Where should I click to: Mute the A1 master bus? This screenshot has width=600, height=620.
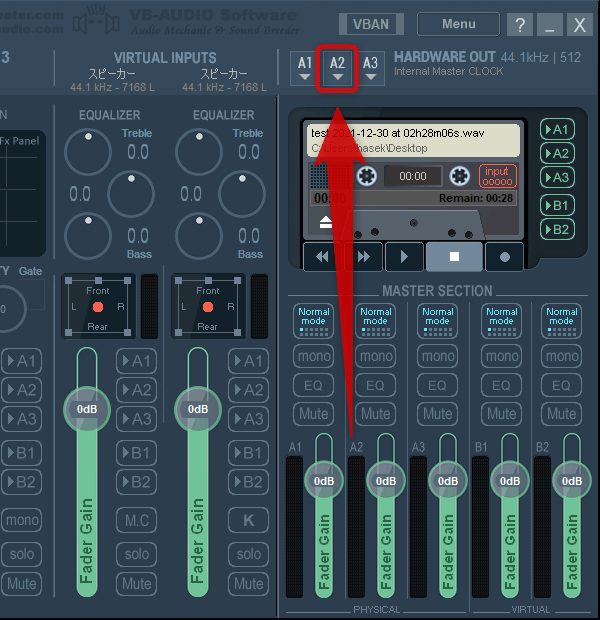coord(313,414)
